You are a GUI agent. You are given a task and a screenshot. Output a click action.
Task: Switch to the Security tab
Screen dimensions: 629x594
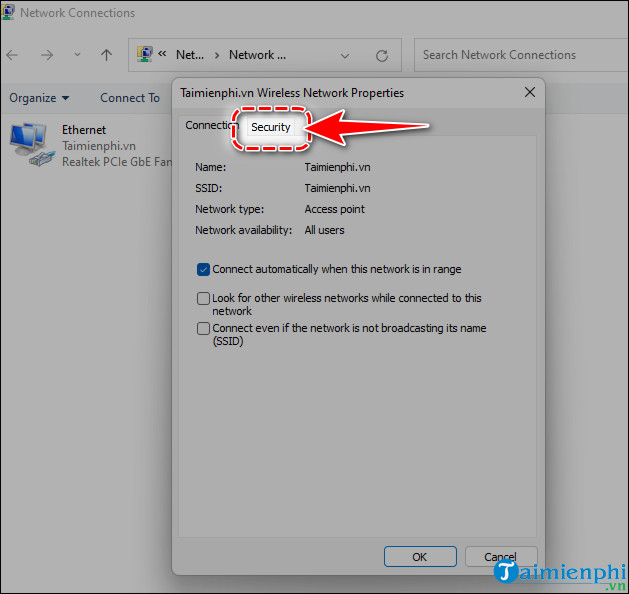pos(270,128)
